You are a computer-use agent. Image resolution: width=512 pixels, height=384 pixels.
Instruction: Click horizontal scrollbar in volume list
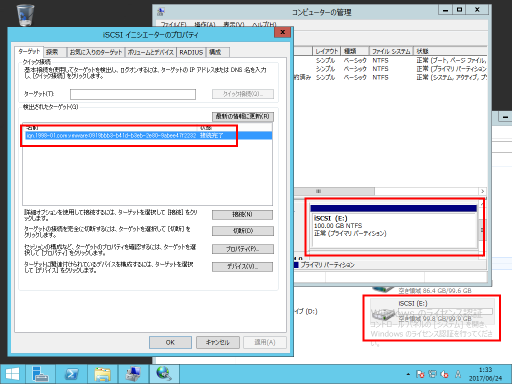[x=334, y=191]
